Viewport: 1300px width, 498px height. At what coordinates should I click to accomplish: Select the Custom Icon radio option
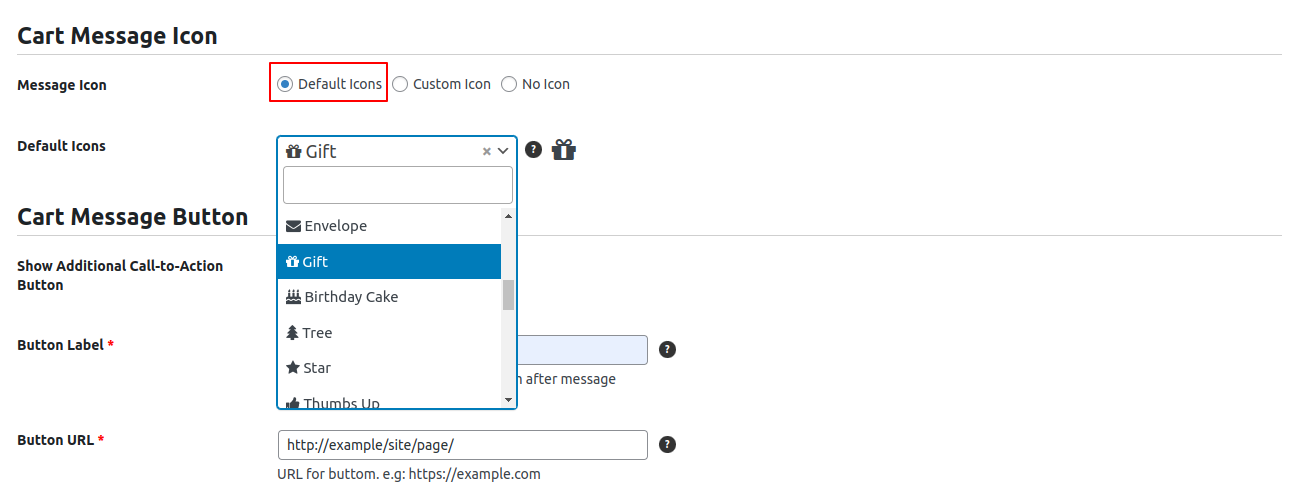400,84
